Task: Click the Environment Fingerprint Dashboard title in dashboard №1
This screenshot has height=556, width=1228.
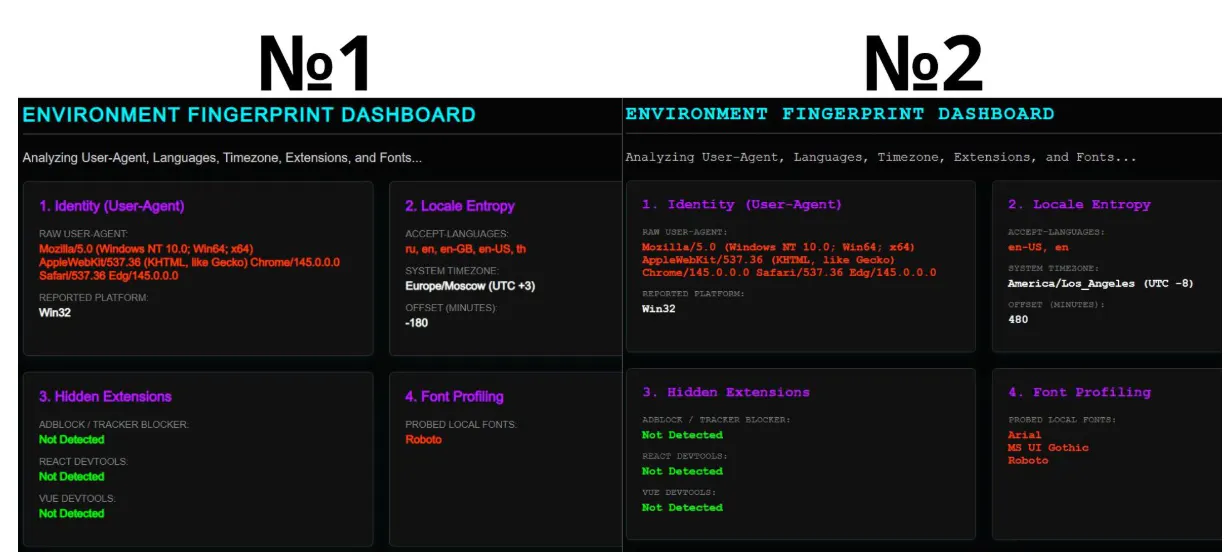Action: (x=249, y=114)
